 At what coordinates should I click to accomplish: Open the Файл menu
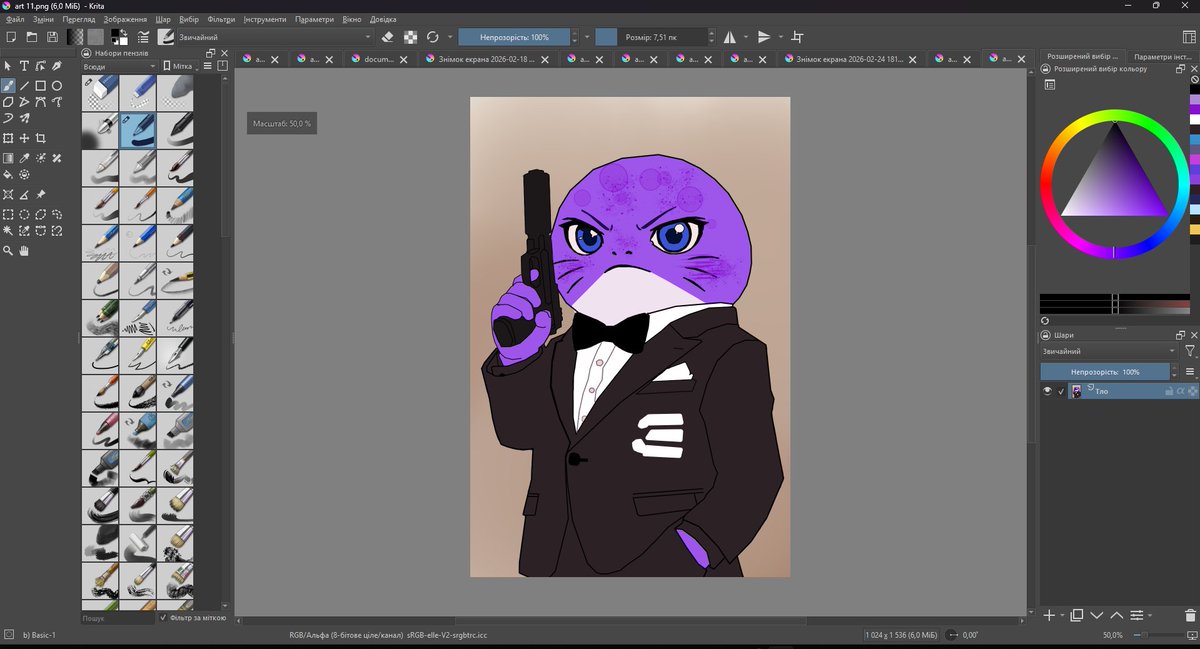click(15, 19)
